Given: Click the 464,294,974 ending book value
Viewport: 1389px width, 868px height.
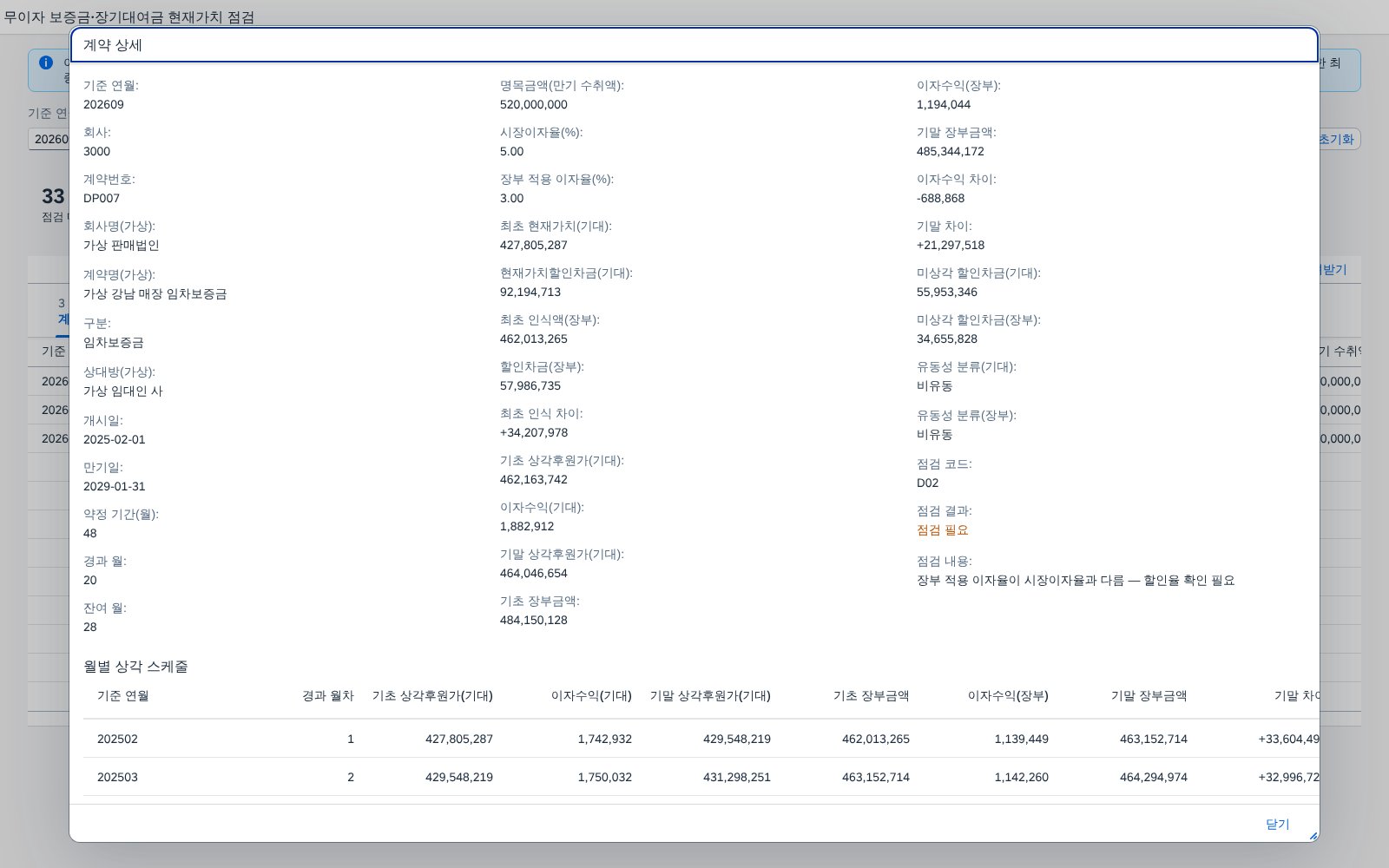Looking at the screenshot, I should click(x=1154, y=777).
